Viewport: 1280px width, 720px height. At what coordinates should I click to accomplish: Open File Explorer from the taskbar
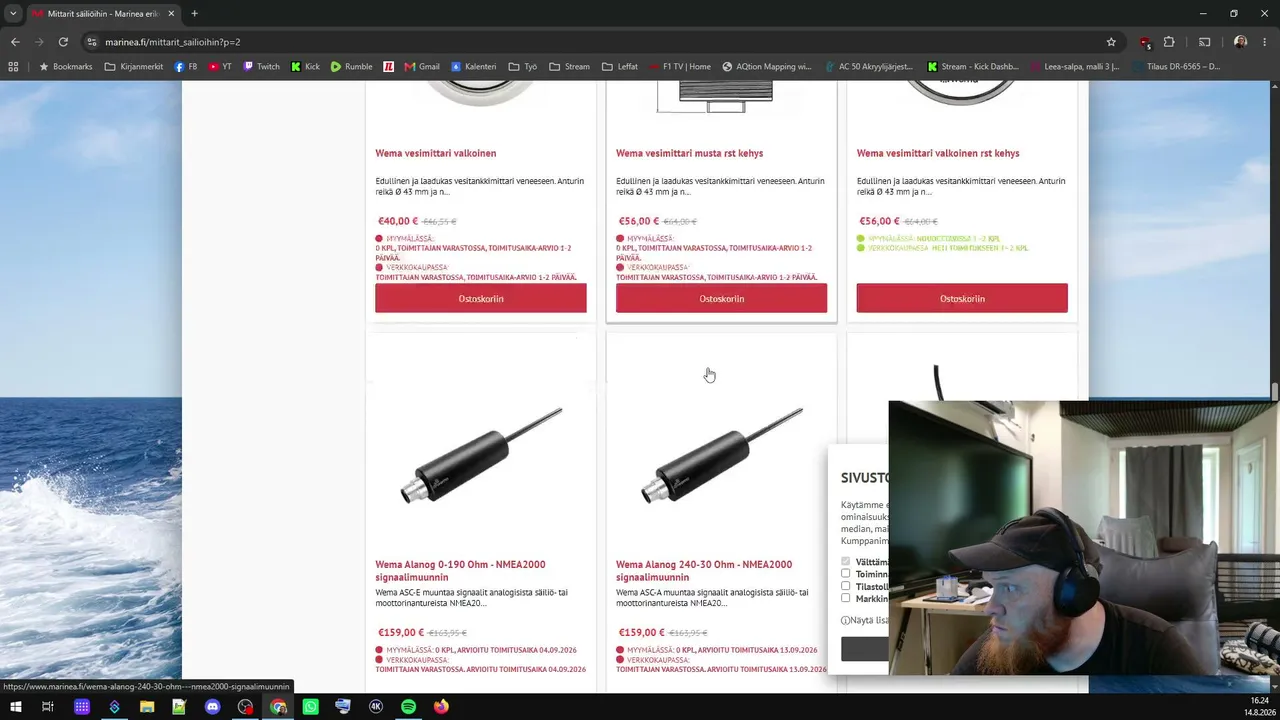pyautogui.click(x=147, y=707)
